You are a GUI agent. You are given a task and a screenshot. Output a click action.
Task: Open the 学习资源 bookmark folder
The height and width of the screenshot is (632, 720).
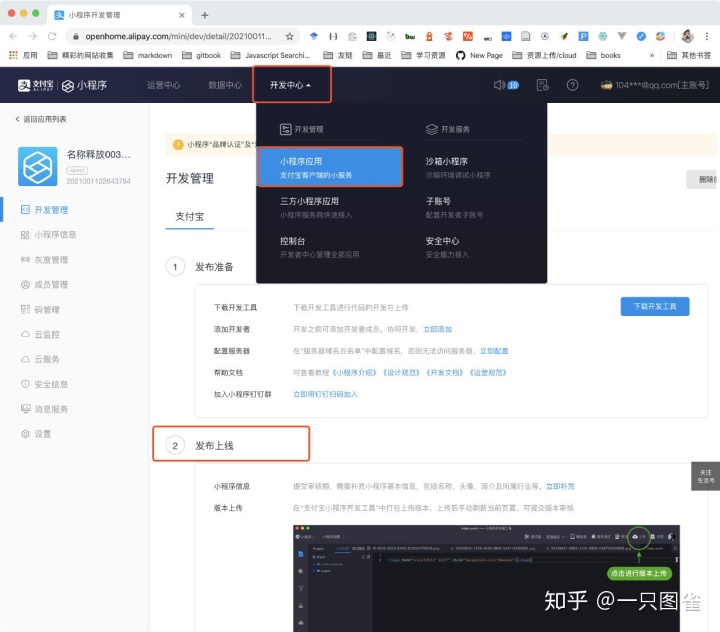coord(423,55)
